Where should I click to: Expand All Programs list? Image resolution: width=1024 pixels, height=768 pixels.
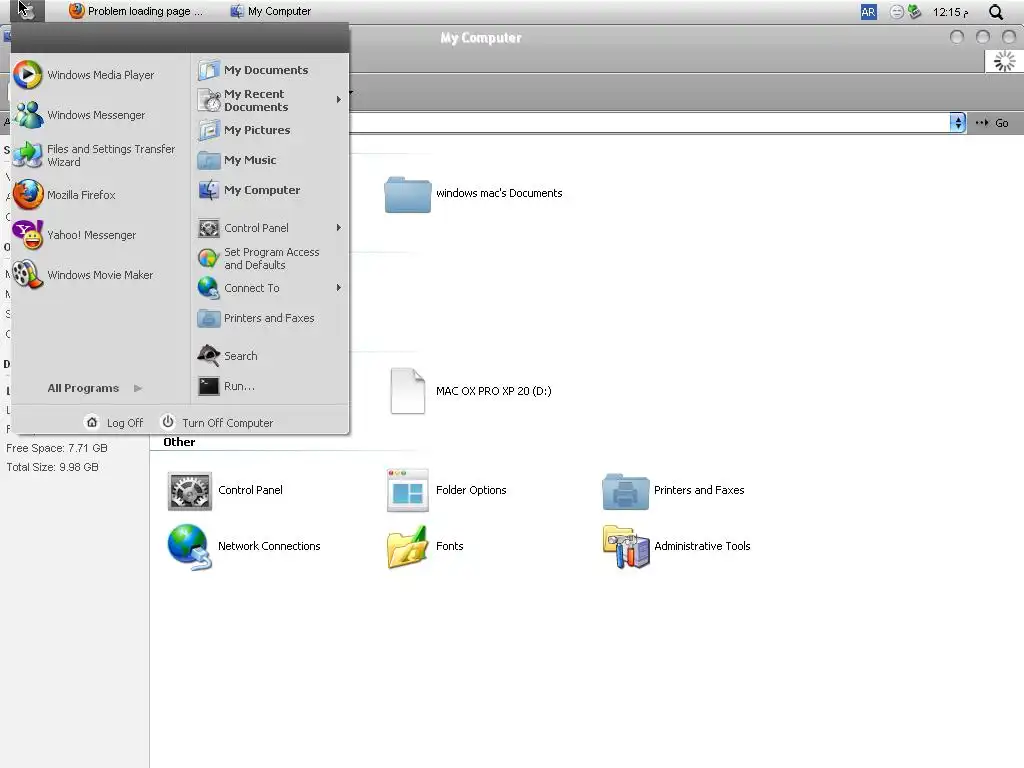95,388
